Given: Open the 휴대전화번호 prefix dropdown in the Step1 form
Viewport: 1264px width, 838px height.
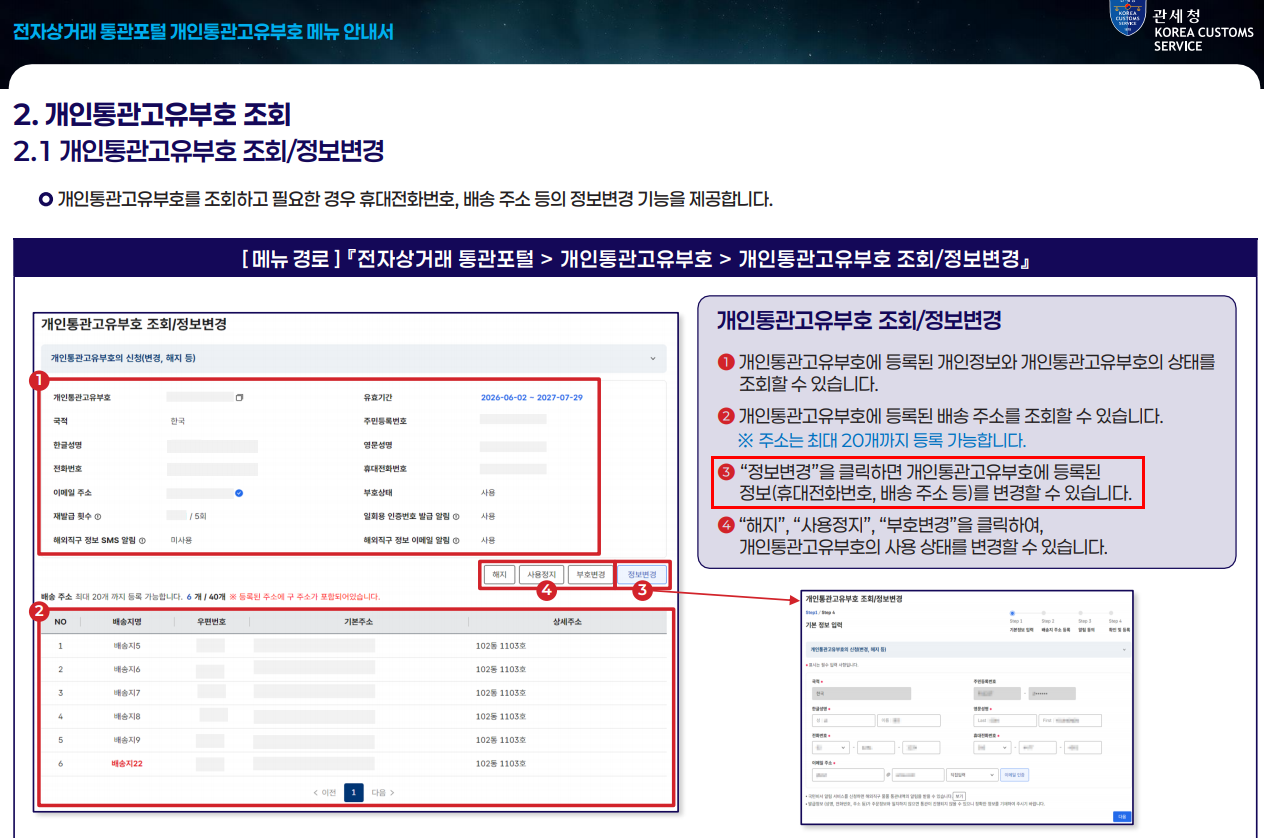Looking at the screenshot, I should click(x=992, y=747).
